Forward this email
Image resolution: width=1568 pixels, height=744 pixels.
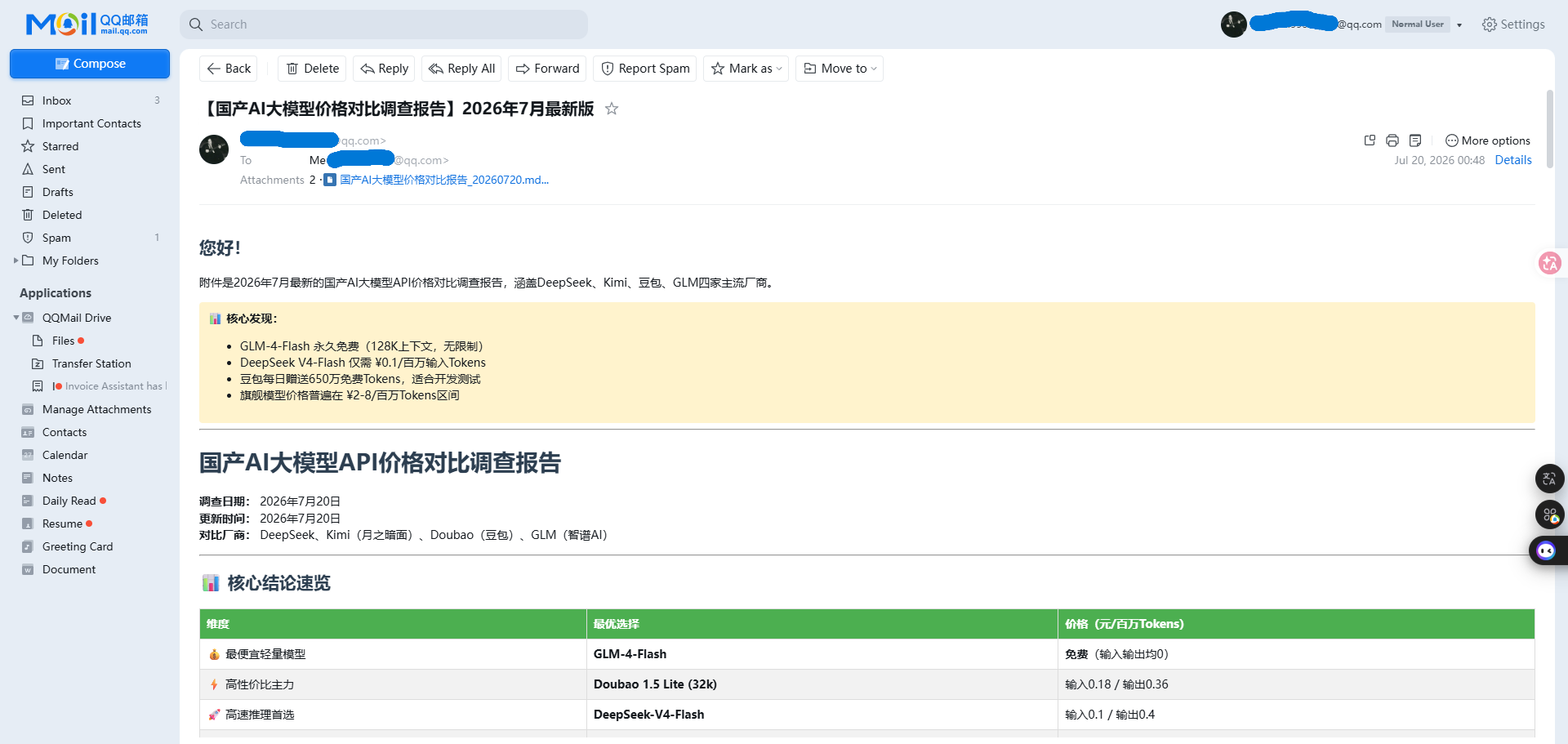pyautogui.click(x=547, y=69)
